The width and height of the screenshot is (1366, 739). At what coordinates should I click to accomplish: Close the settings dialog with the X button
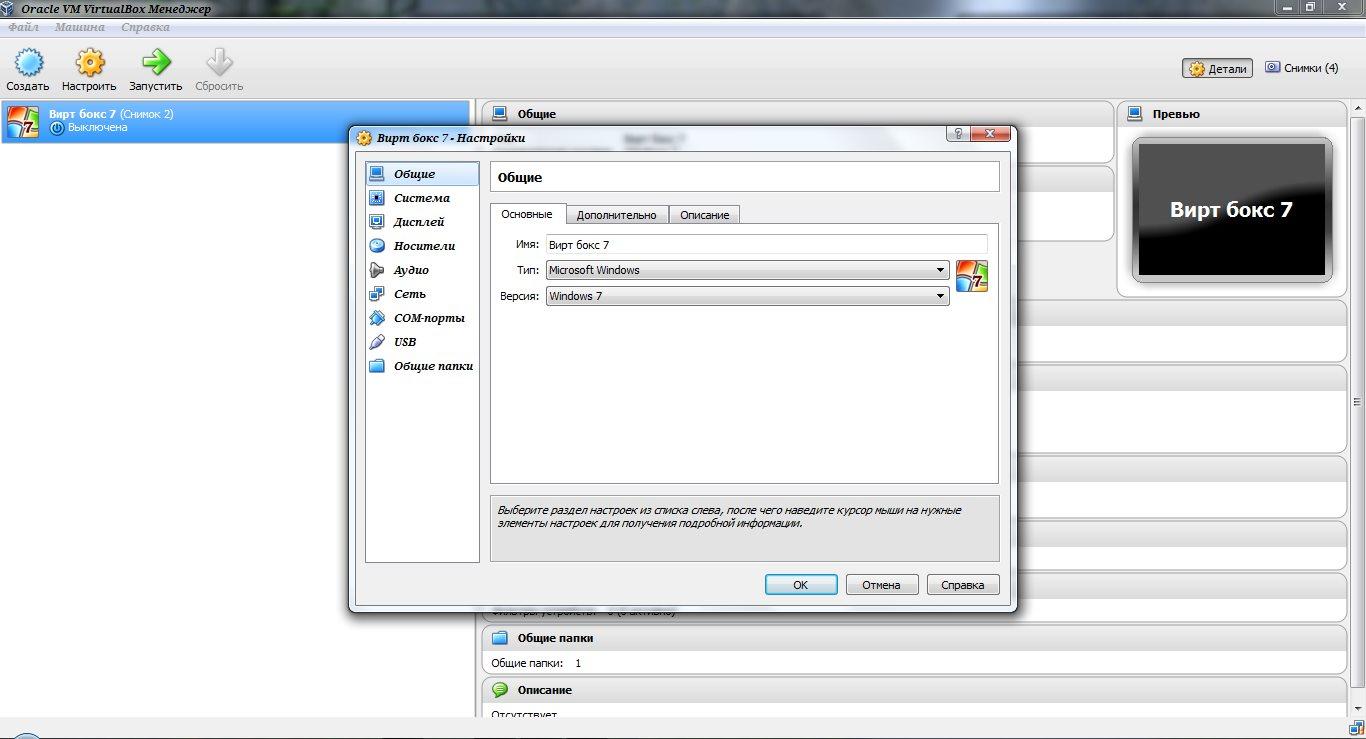pos(990,134)
